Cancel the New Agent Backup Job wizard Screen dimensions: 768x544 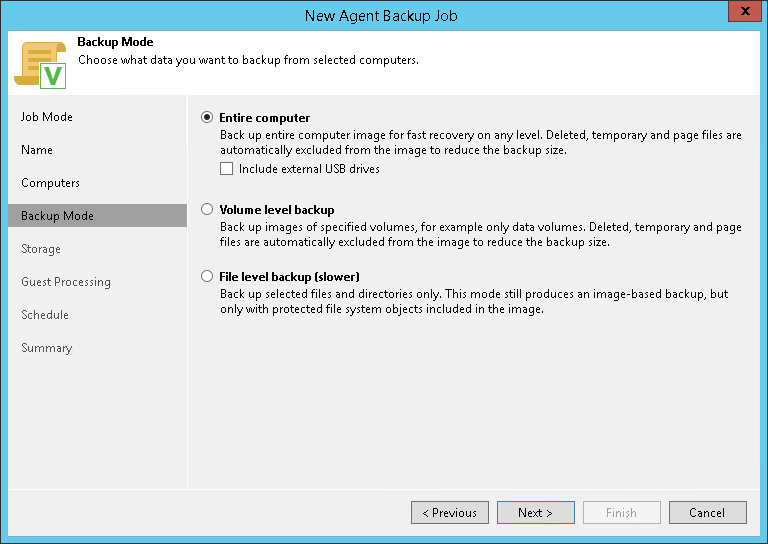pos(707,513)
